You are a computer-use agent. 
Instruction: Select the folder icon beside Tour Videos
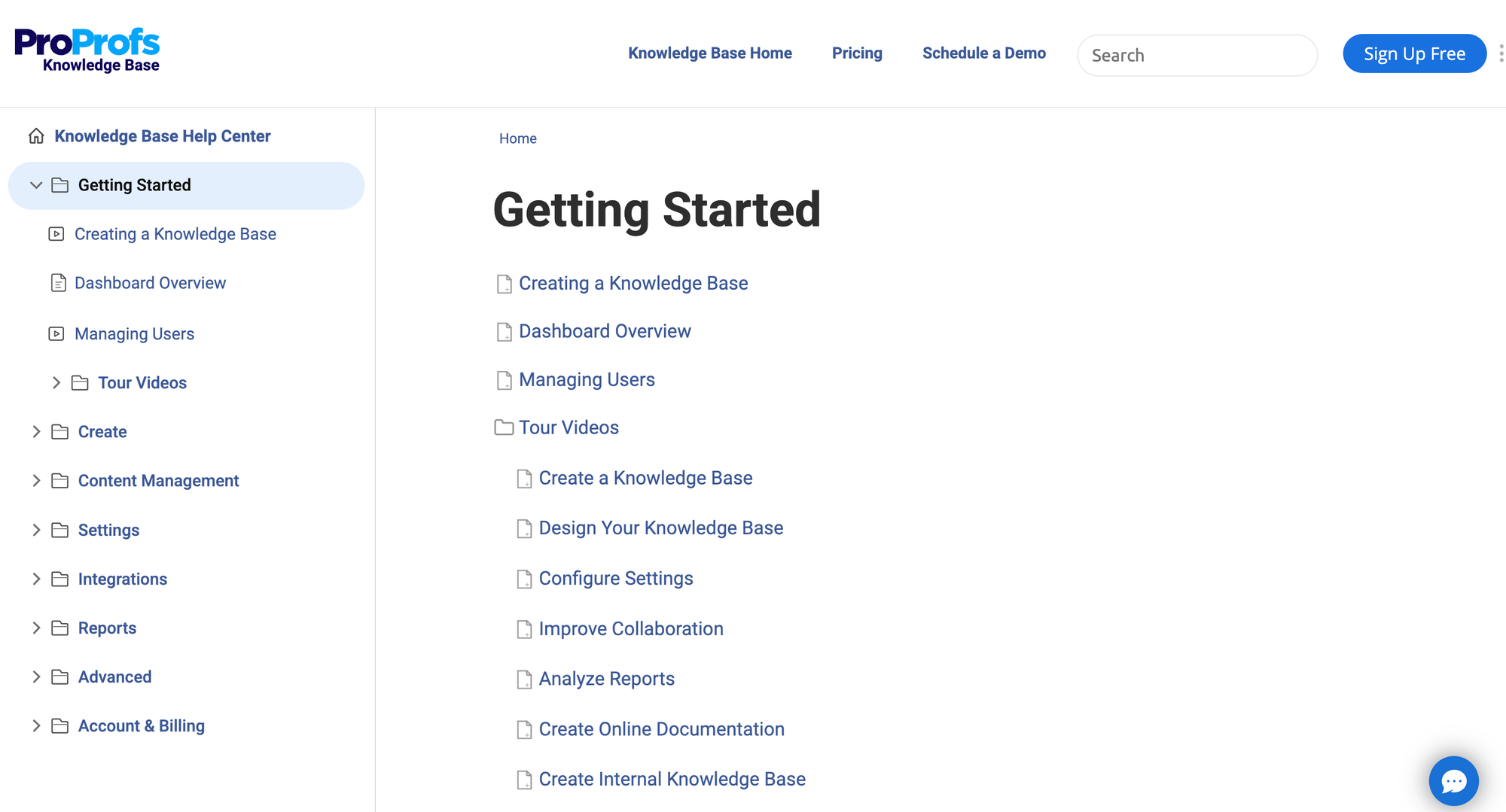[x=80, y=382]
